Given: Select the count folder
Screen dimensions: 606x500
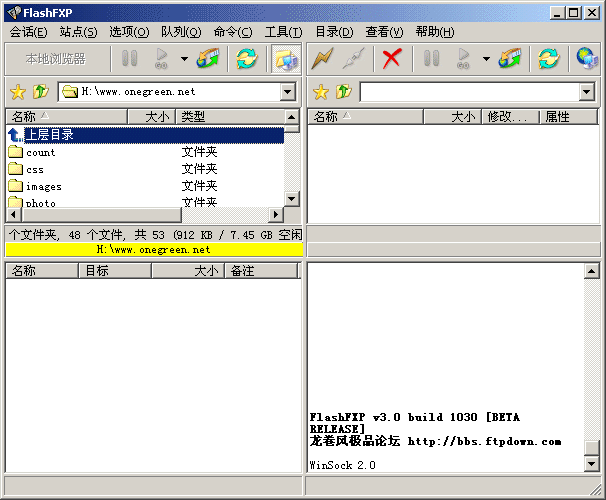Looking at the screenshot, I should (x=41, y=152).
